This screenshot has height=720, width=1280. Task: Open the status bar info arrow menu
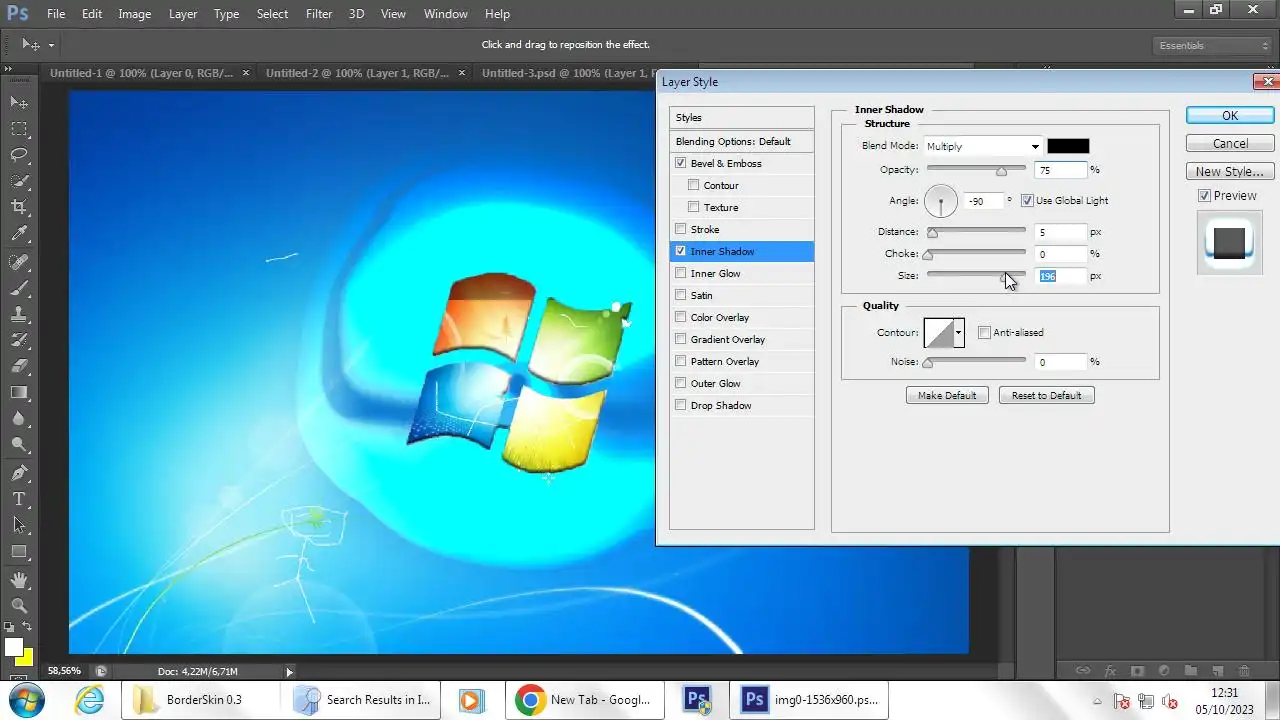coord(290,672)
